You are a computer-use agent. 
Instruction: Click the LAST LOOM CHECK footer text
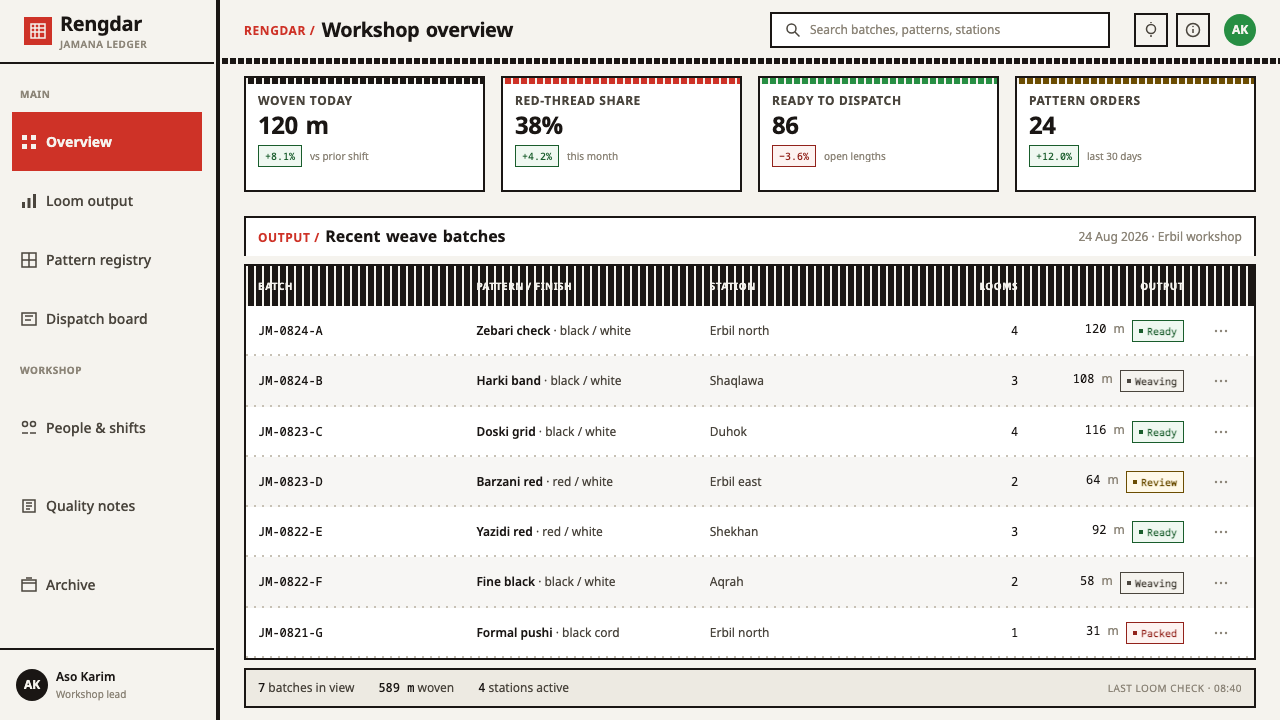pos(1174,688)
